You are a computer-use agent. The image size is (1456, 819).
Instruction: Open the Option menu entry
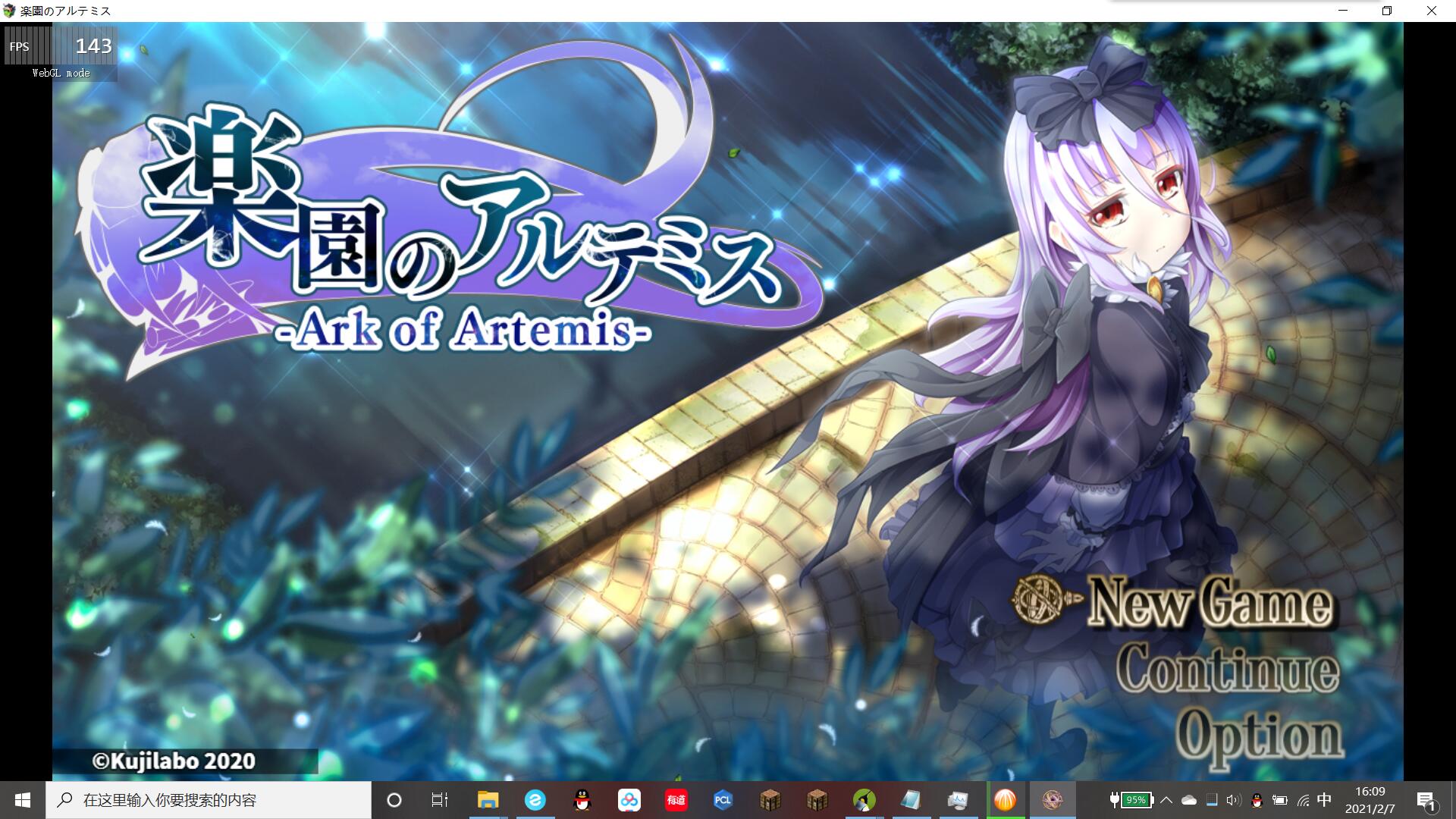pos(1259,737)
